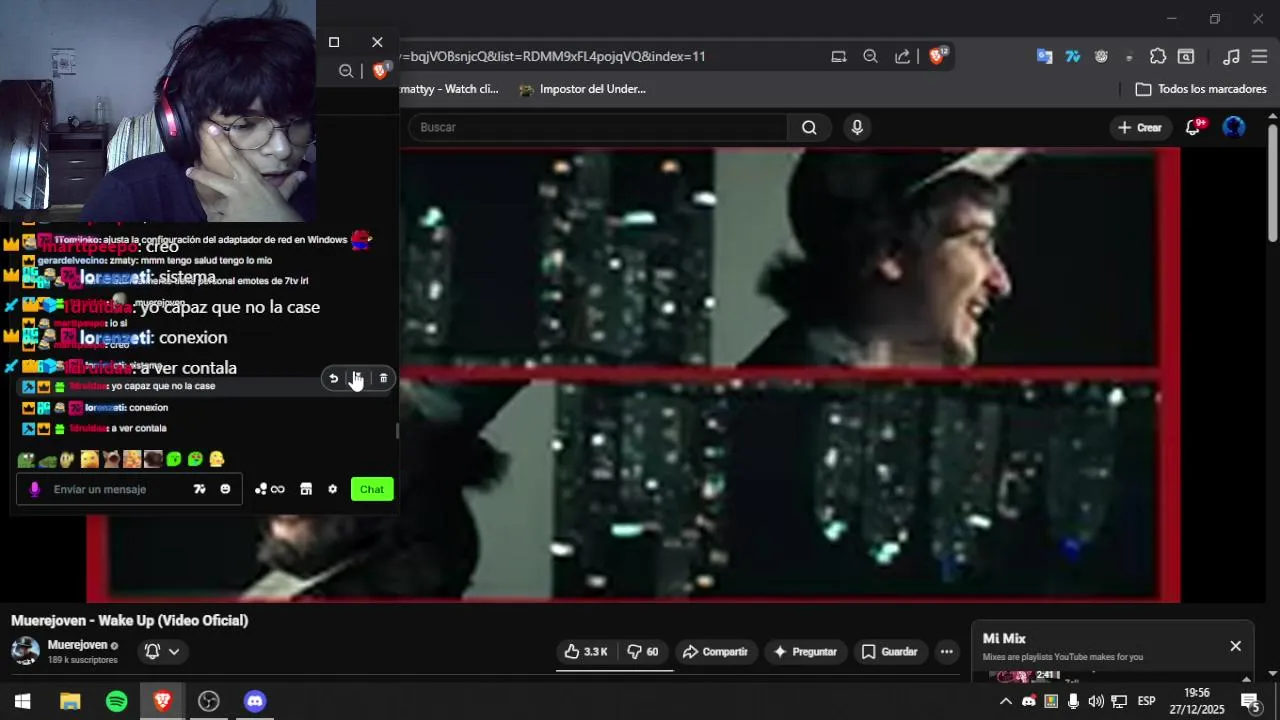Open 'mattyy - Watch cli...' bookmark
Viewport: 1280px width, 720px height.
[x=448, y=89]
